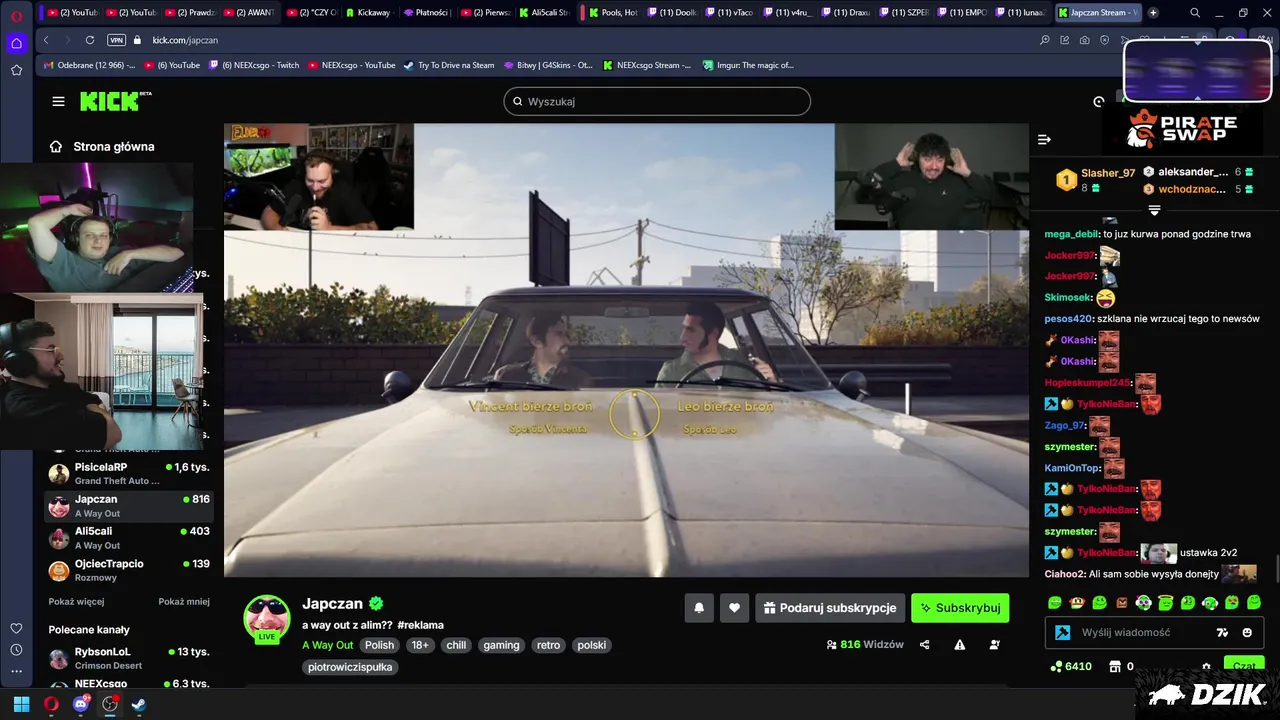
Task: Click the green Subskrybuj button
Action: coord(960,607)
